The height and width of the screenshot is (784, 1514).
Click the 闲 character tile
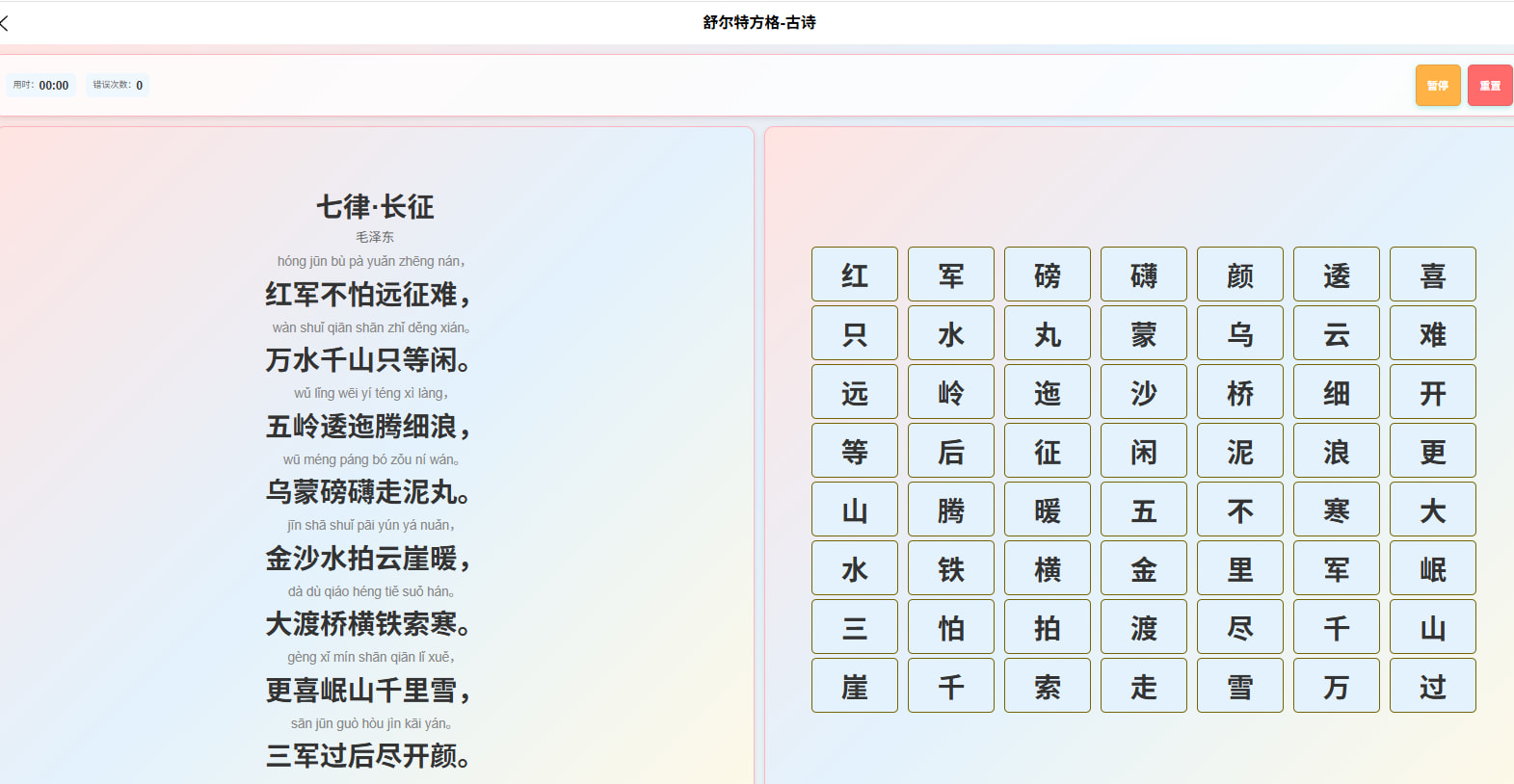[x=1144, y=451]
